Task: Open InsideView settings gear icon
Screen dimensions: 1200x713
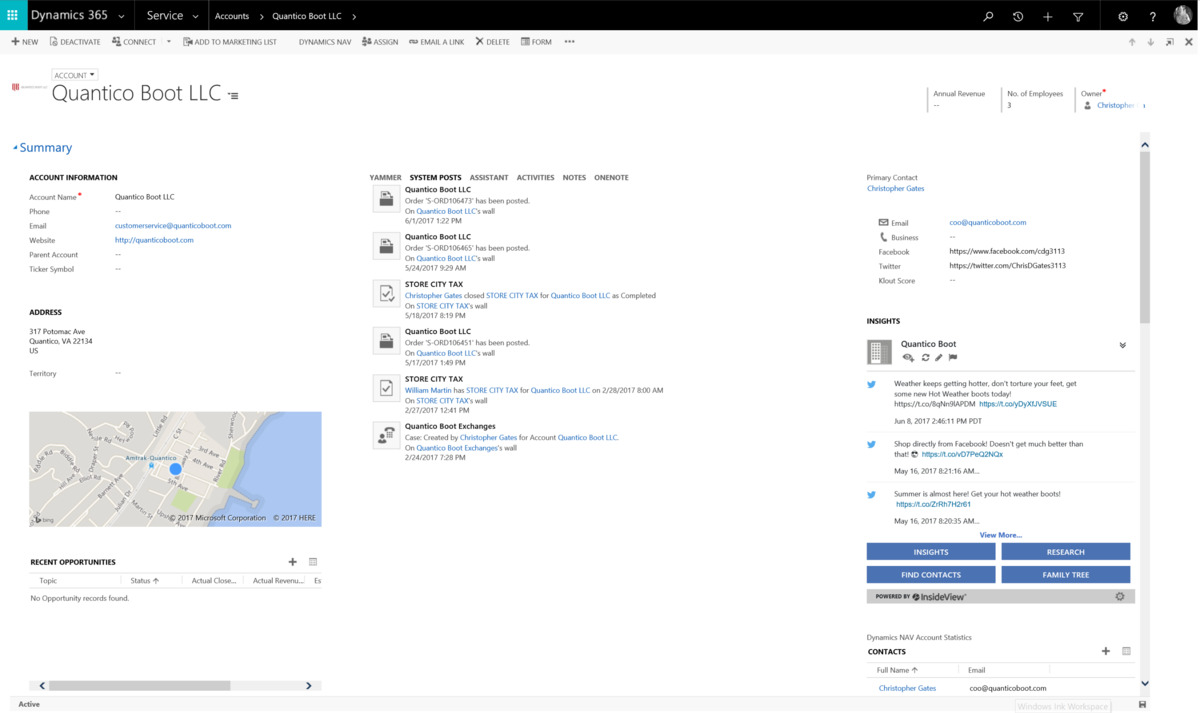Action: [1120, 596]
